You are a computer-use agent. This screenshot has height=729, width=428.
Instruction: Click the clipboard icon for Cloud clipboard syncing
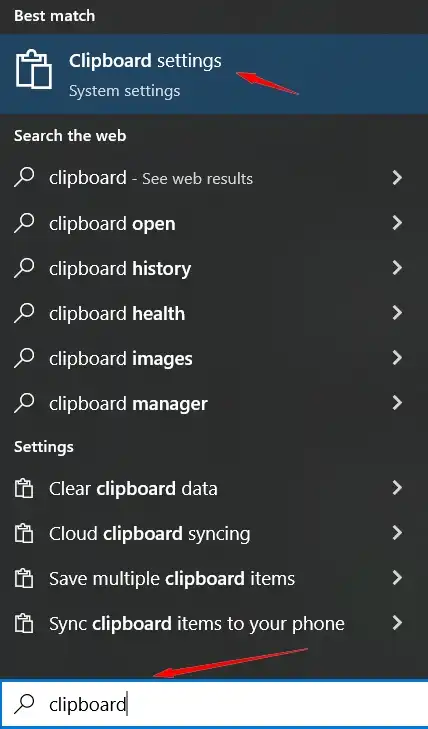pyautogui.click(x=24, y=534)
